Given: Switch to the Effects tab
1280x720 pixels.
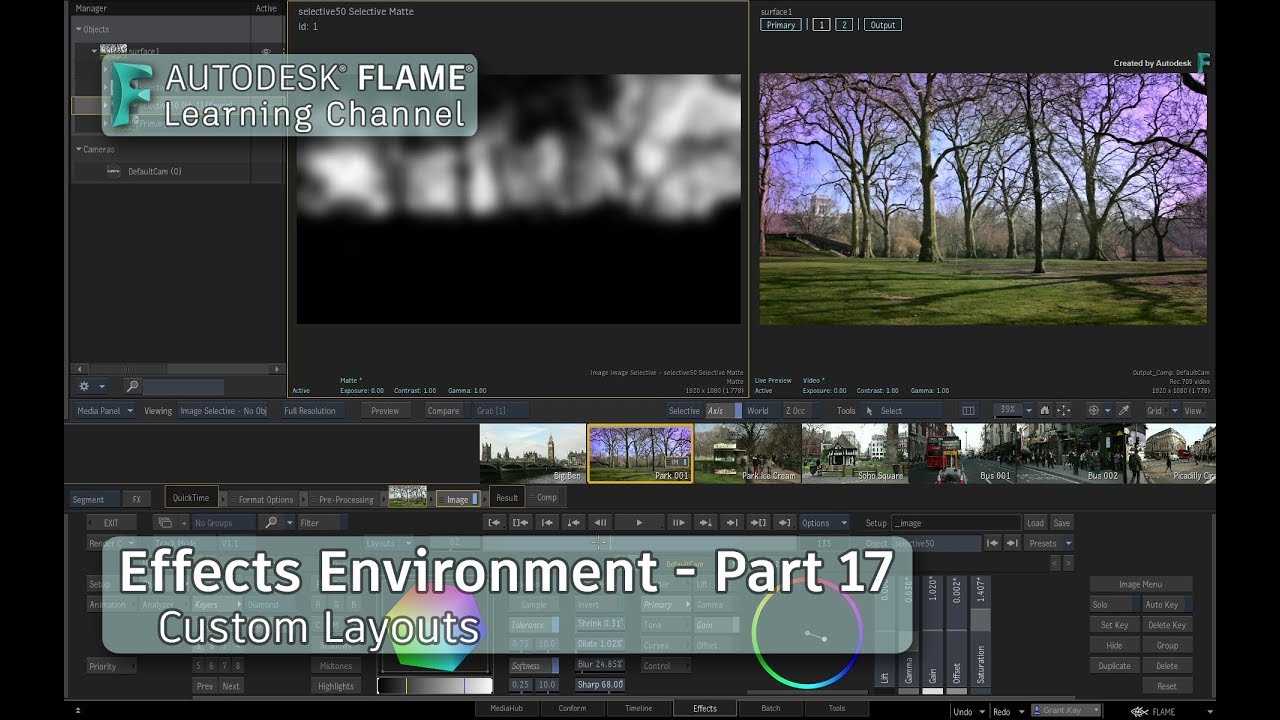Looking at the screenshot, I should [705, 709].
